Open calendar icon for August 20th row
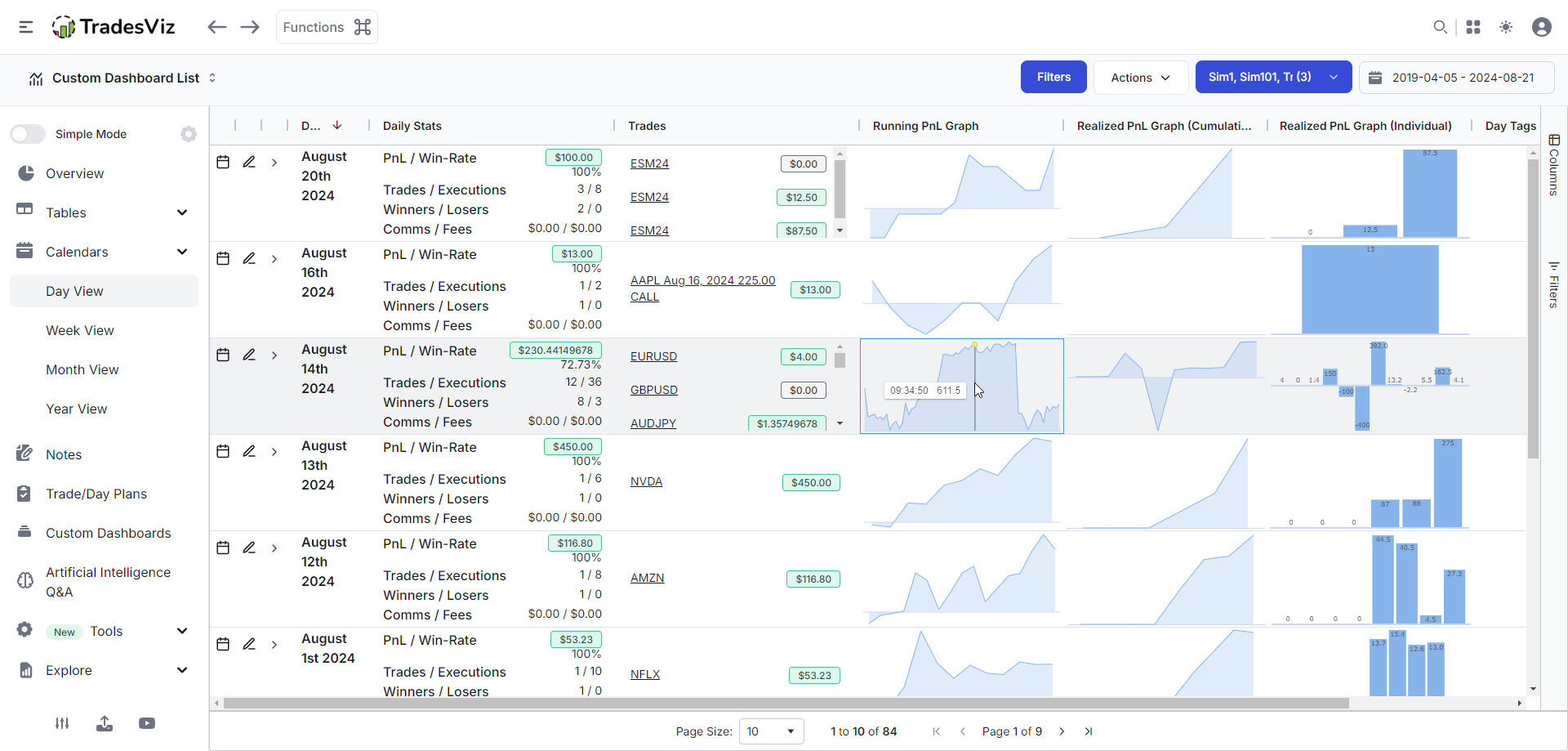The width and height of the screenshot is (1568, 751). [223, 162]
